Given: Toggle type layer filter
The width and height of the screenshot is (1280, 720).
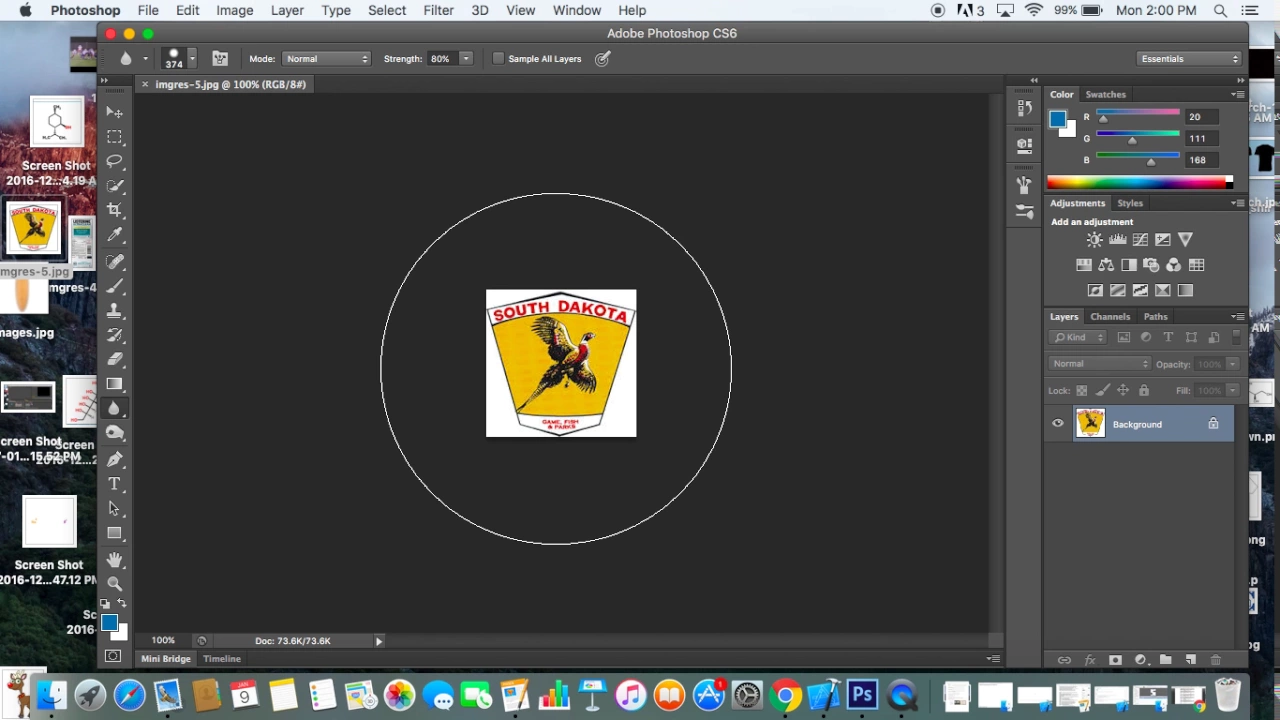Looking at the screenshot, I should [1168, 338].
